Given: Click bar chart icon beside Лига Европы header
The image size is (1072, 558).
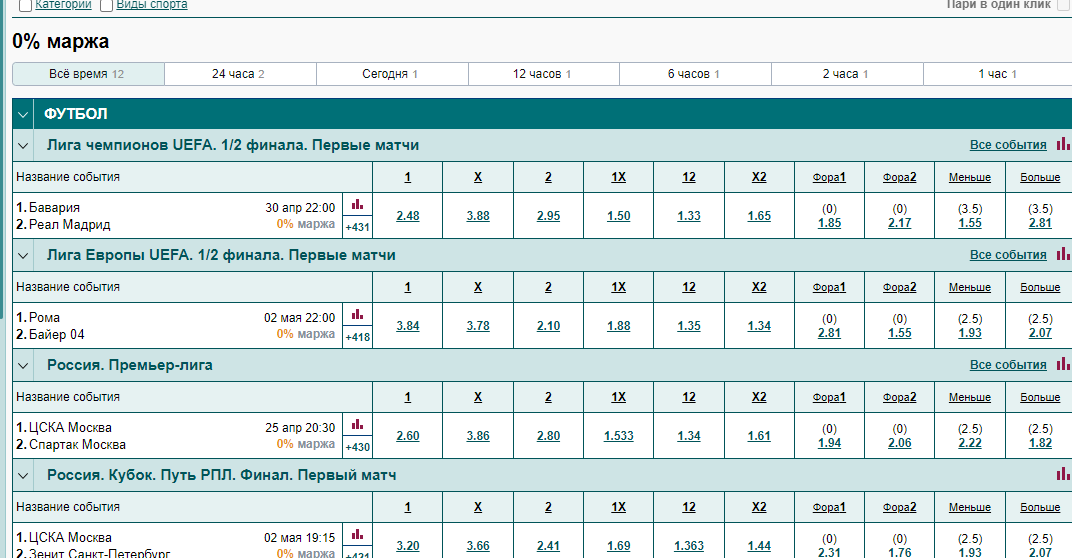Looking at the screenshot, I should click(1063, 255).
